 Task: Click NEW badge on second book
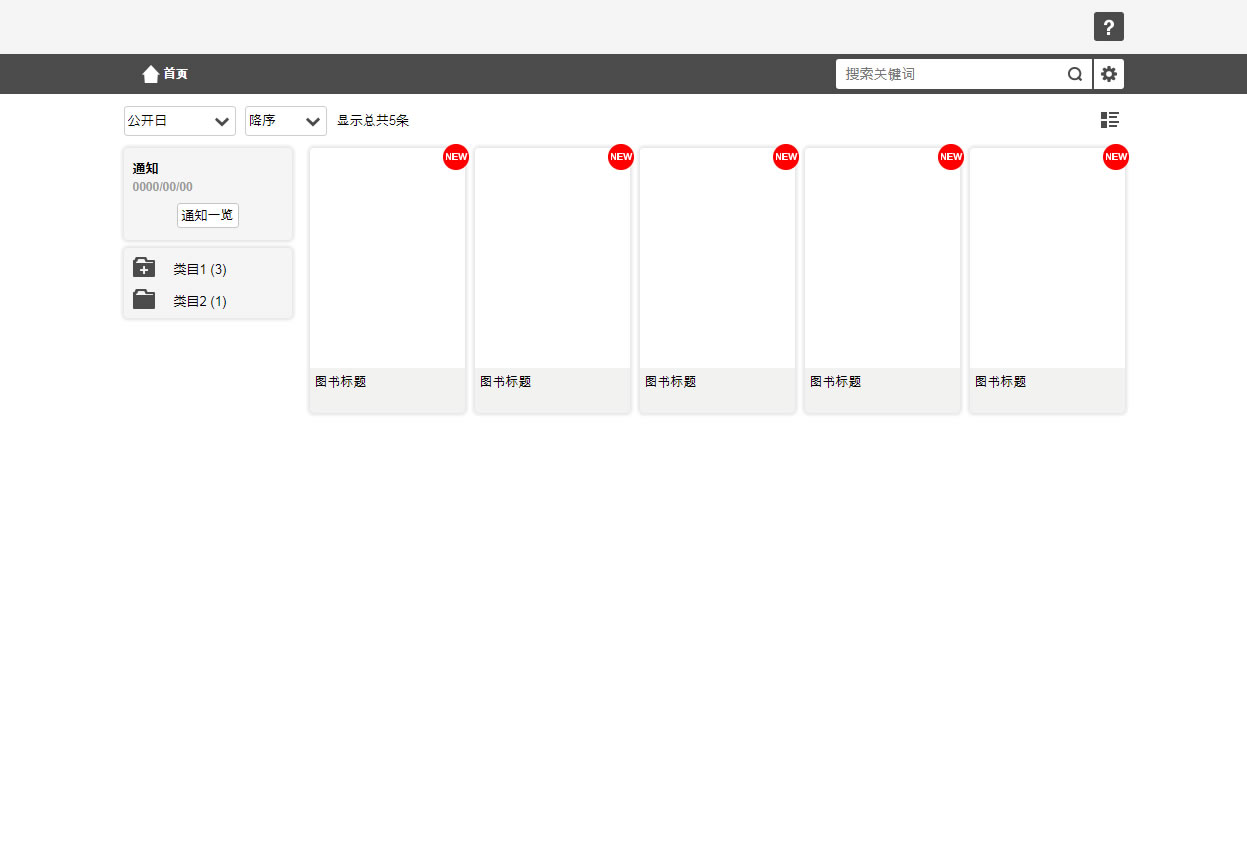point(621,157)
